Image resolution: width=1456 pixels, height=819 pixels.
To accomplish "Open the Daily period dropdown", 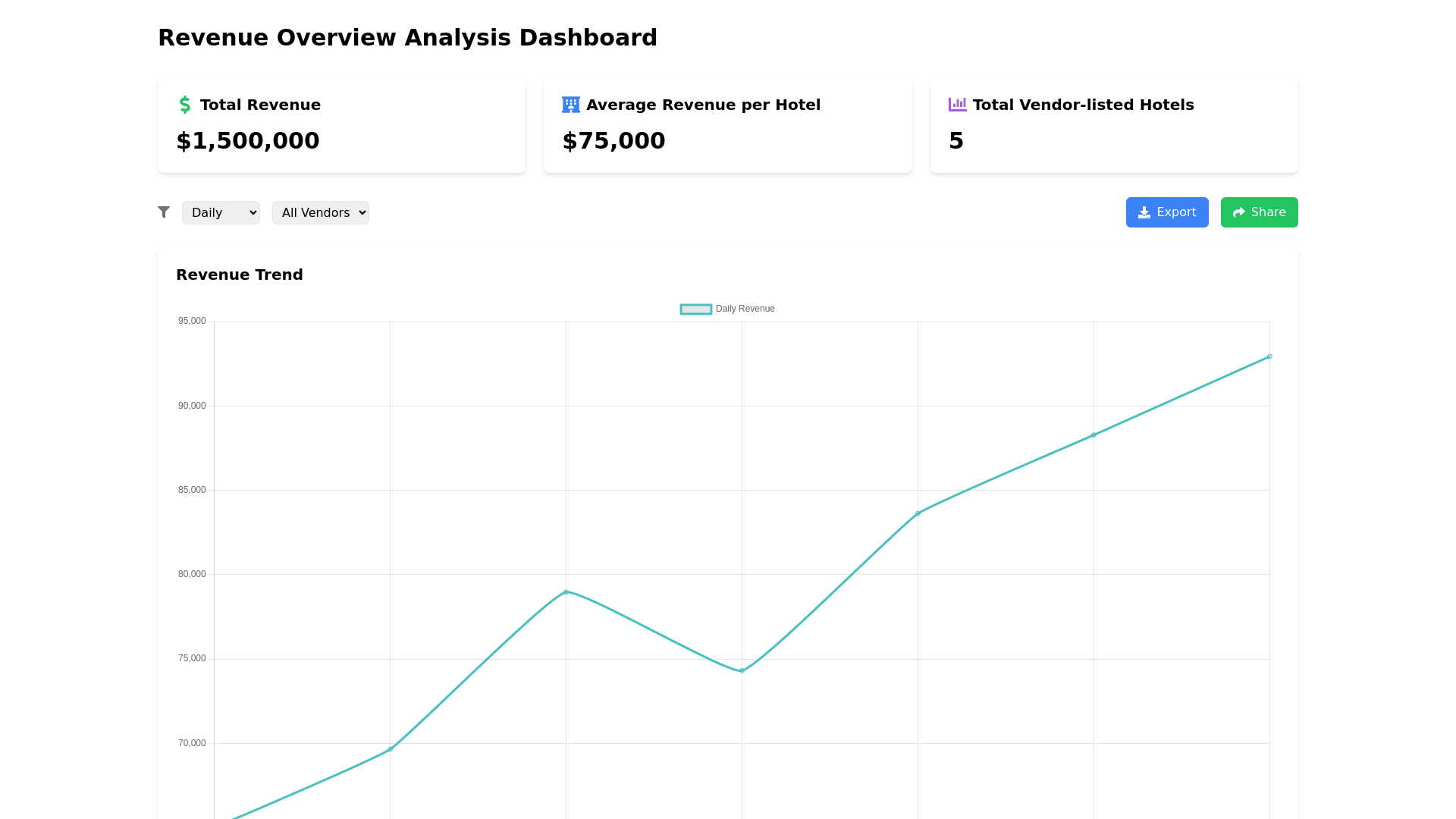I will pos(221,212).
